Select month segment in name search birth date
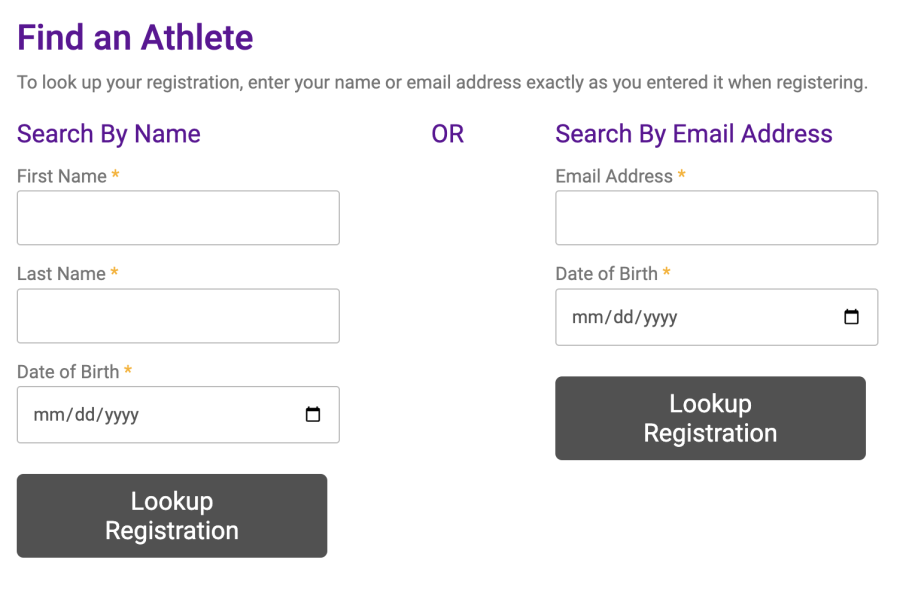 [x=45, y=415]
